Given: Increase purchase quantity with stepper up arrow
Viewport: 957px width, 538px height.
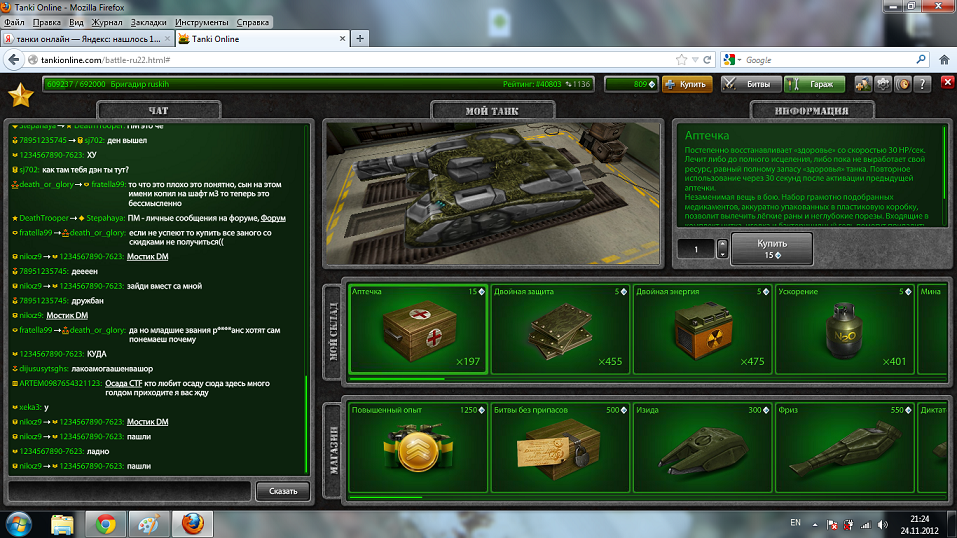Looking at the screenshot, I should pos(723,243).
